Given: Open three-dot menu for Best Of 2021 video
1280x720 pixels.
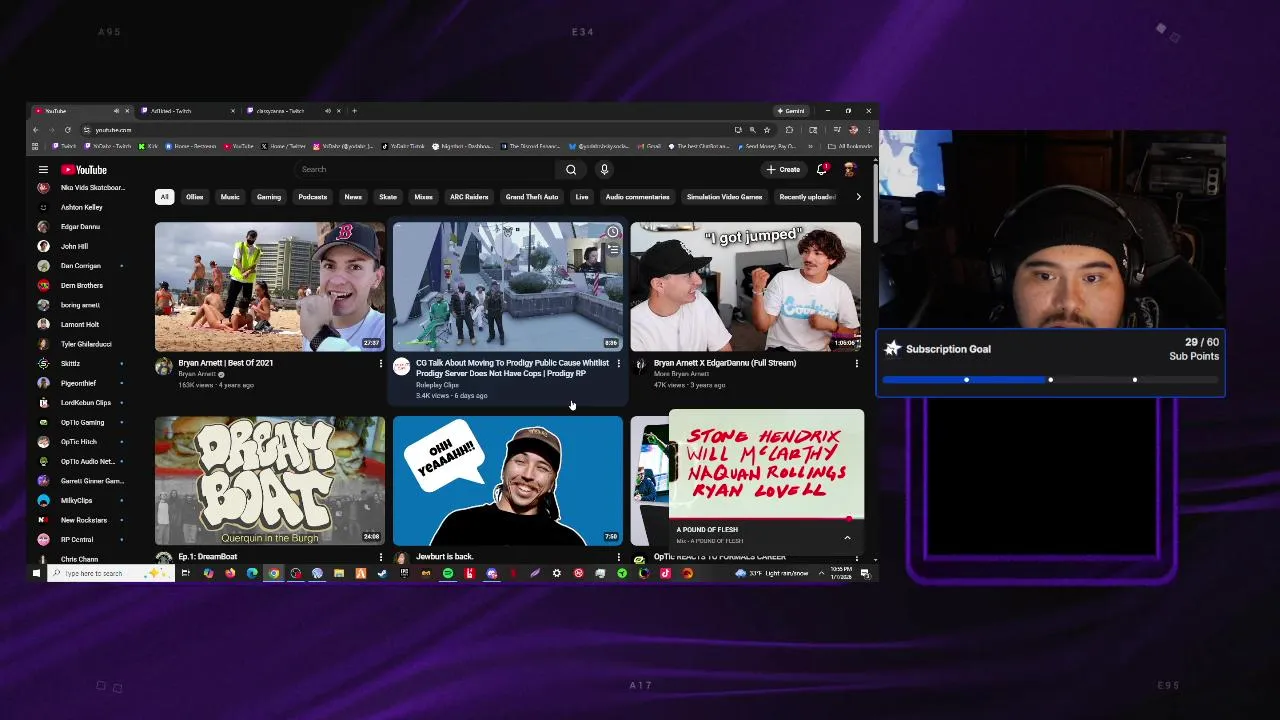Looking at the screenshot, I should [380, 364].
